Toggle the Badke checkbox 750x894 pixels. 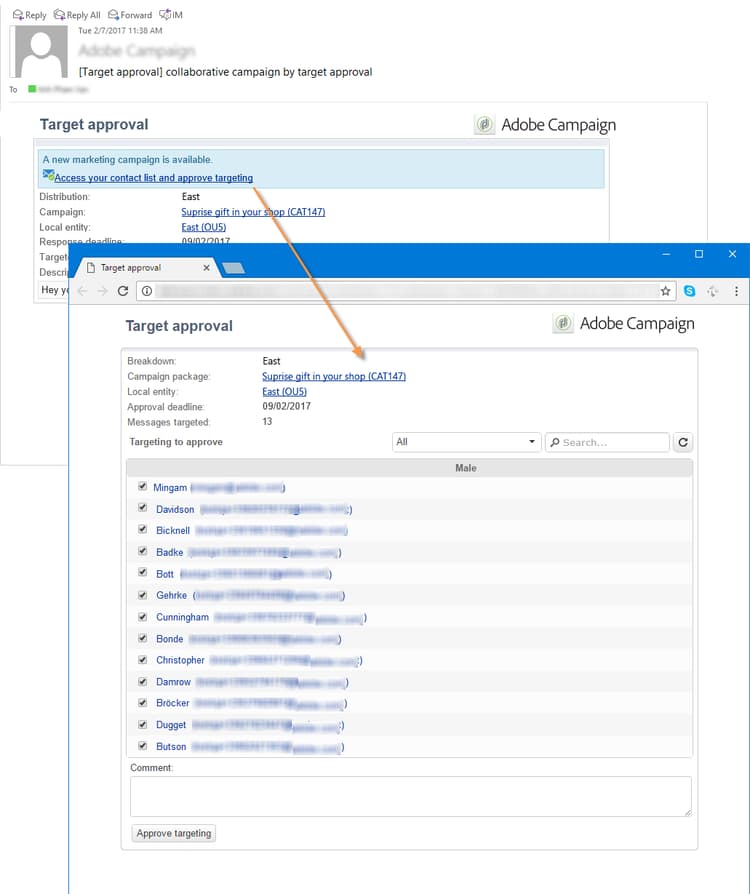coord(143,551)
